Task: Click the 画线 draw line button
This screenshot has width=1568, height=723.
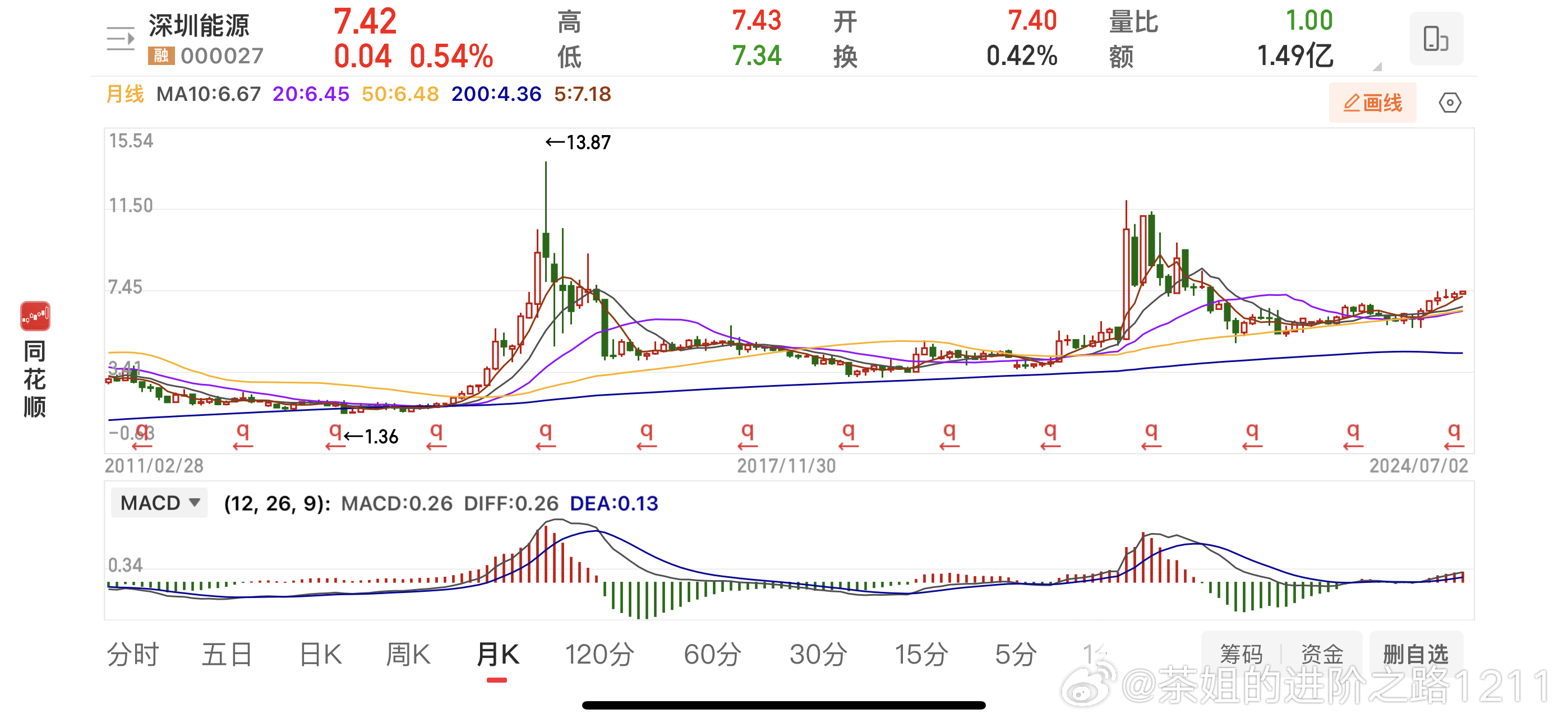Action: tap(1373, 103)
